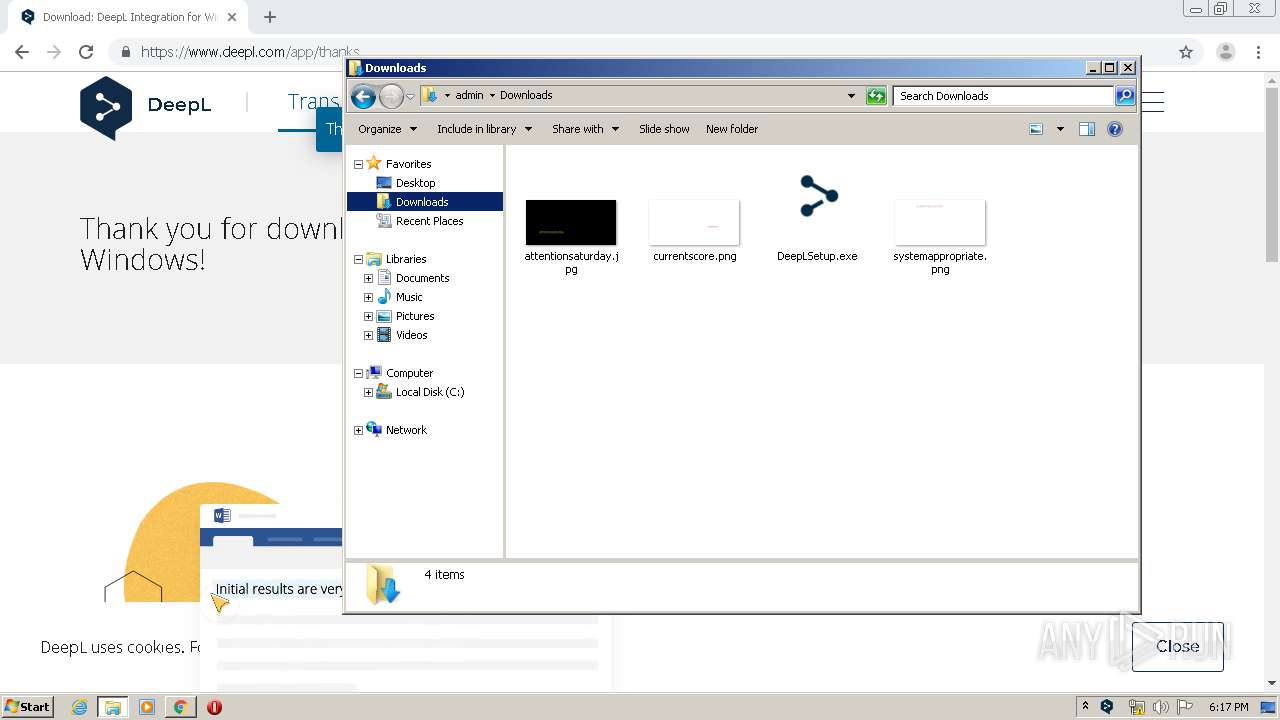Select Local Disk (C:)
Viewport: 1280px width, 720px height.
coord(430,392)
